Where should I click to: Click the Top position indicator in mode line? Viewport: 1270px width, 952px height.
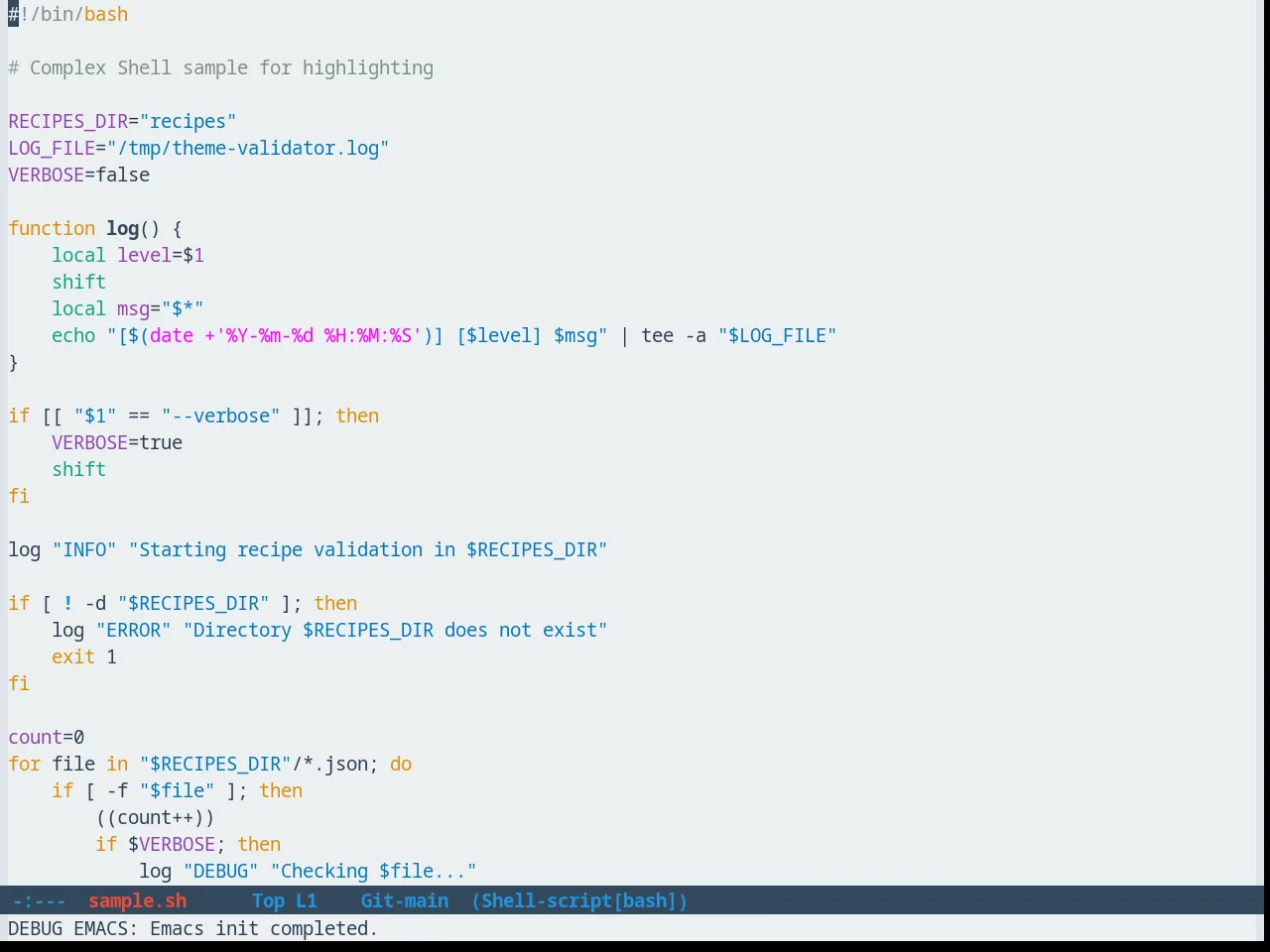[268, 900]
